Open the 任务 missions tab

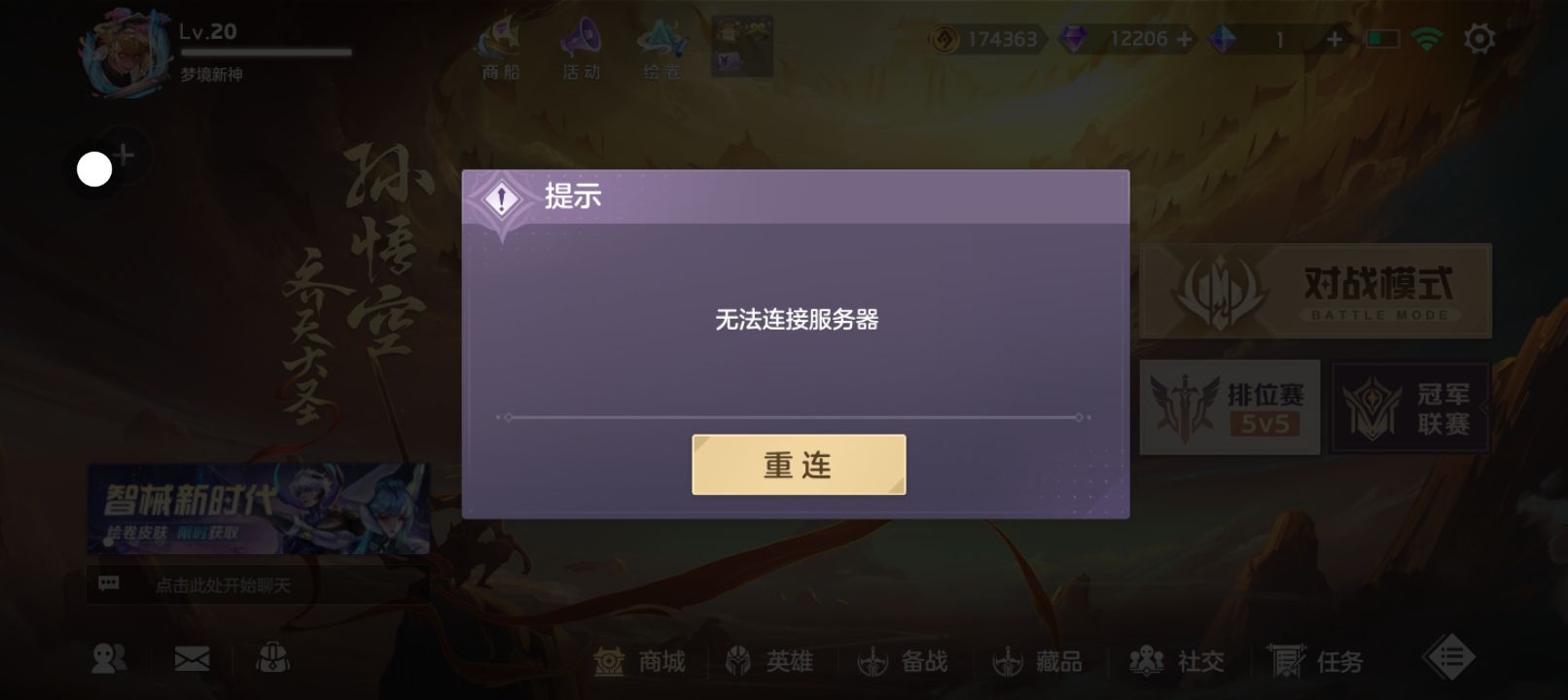point(1315,661)
